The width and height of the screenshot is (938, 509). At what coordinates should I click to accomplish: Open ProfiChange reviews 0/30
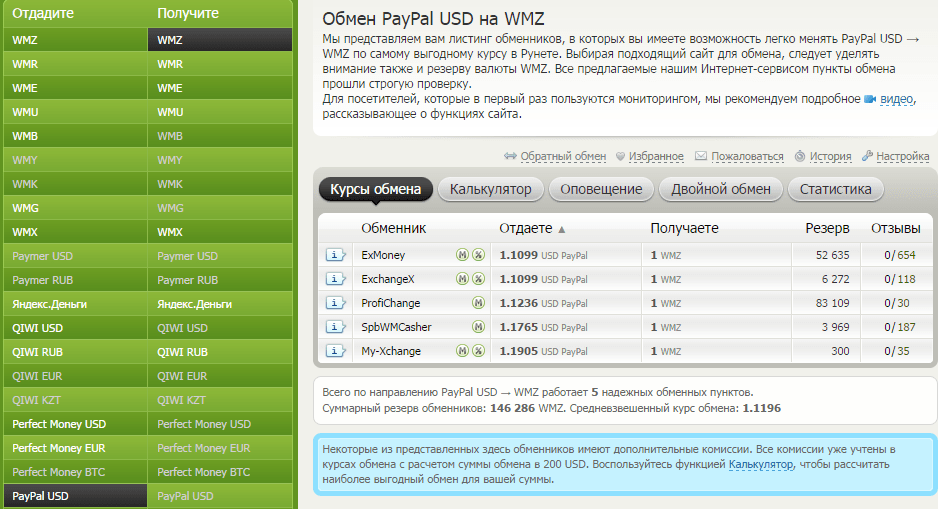click(897, 303)
